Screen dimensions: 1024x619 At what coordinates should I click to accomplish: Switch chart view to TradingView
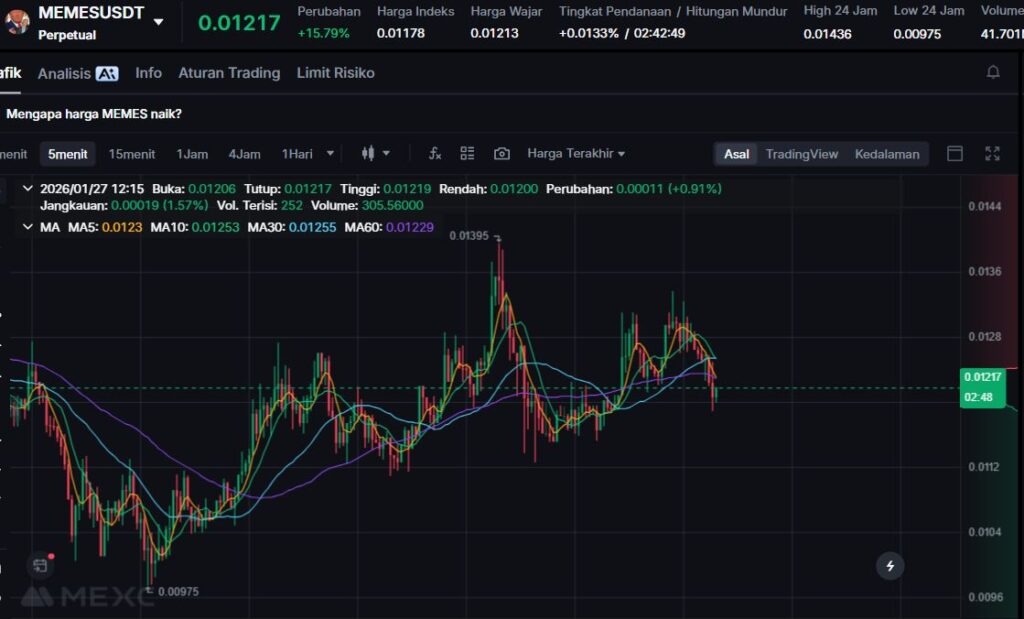coord(801,154)
